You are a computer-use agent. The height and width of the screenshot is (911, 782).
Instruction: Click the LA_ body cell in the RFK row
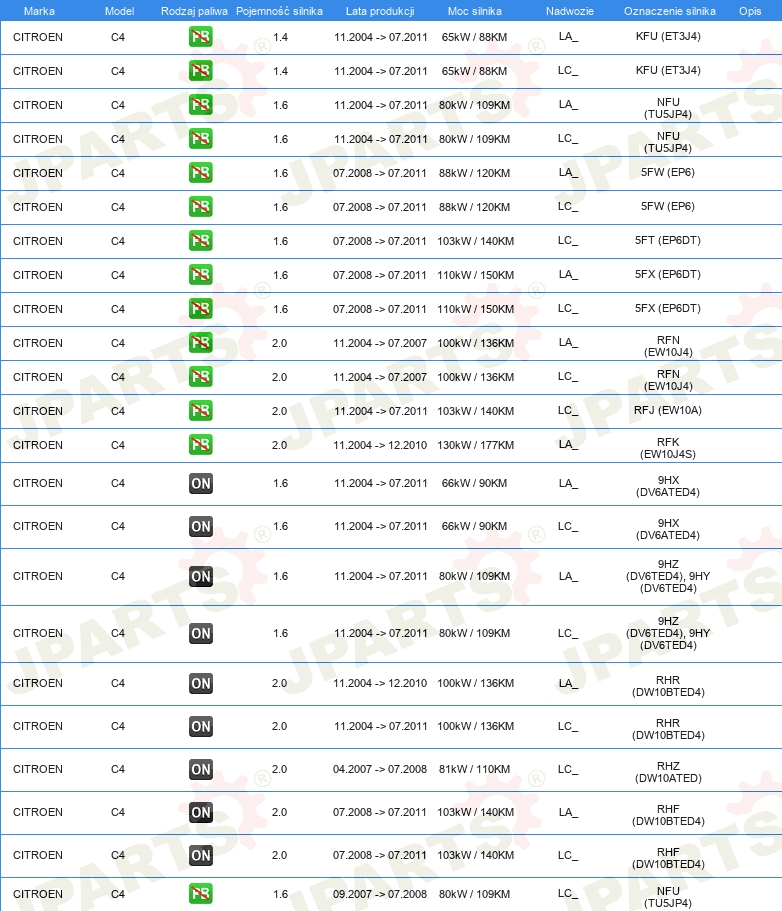coord(568,444)
